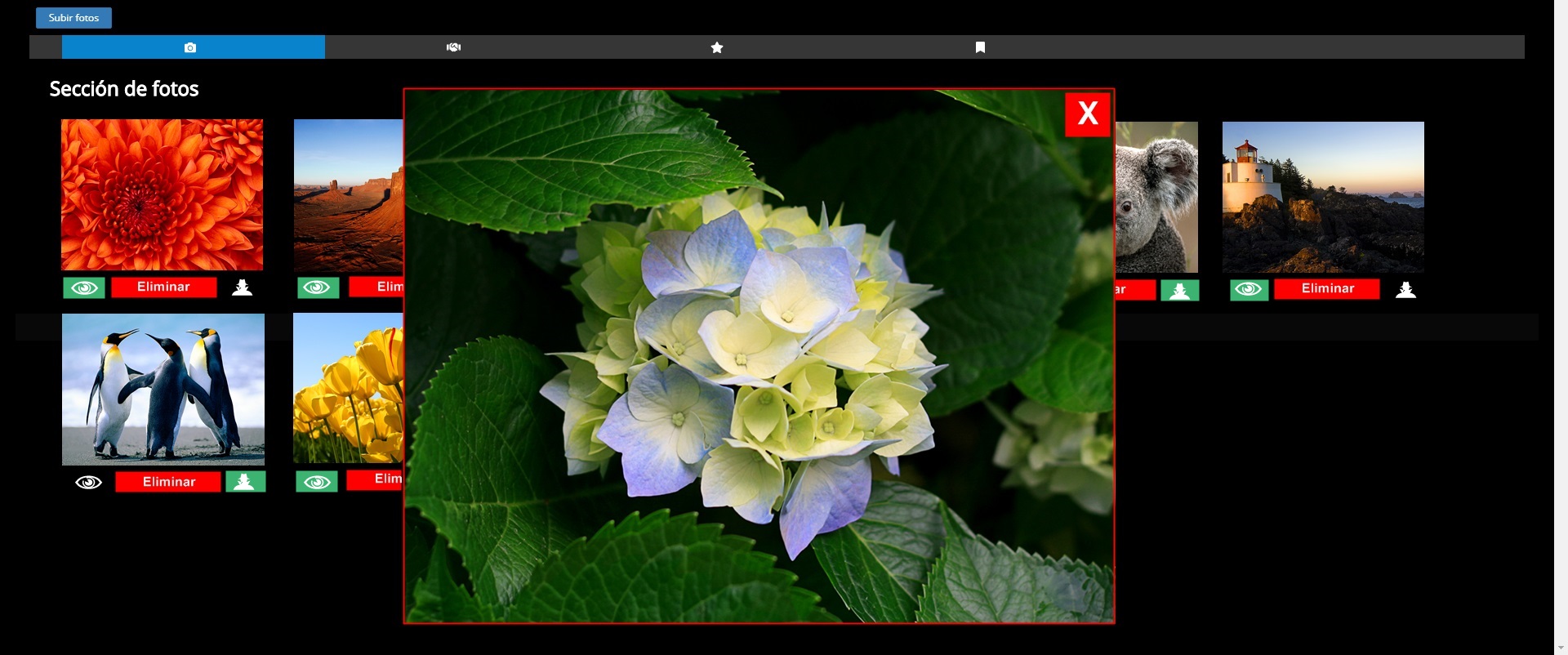Open the lighthouse photo thumbnail
The image size is (1568, 655).
1323,197
